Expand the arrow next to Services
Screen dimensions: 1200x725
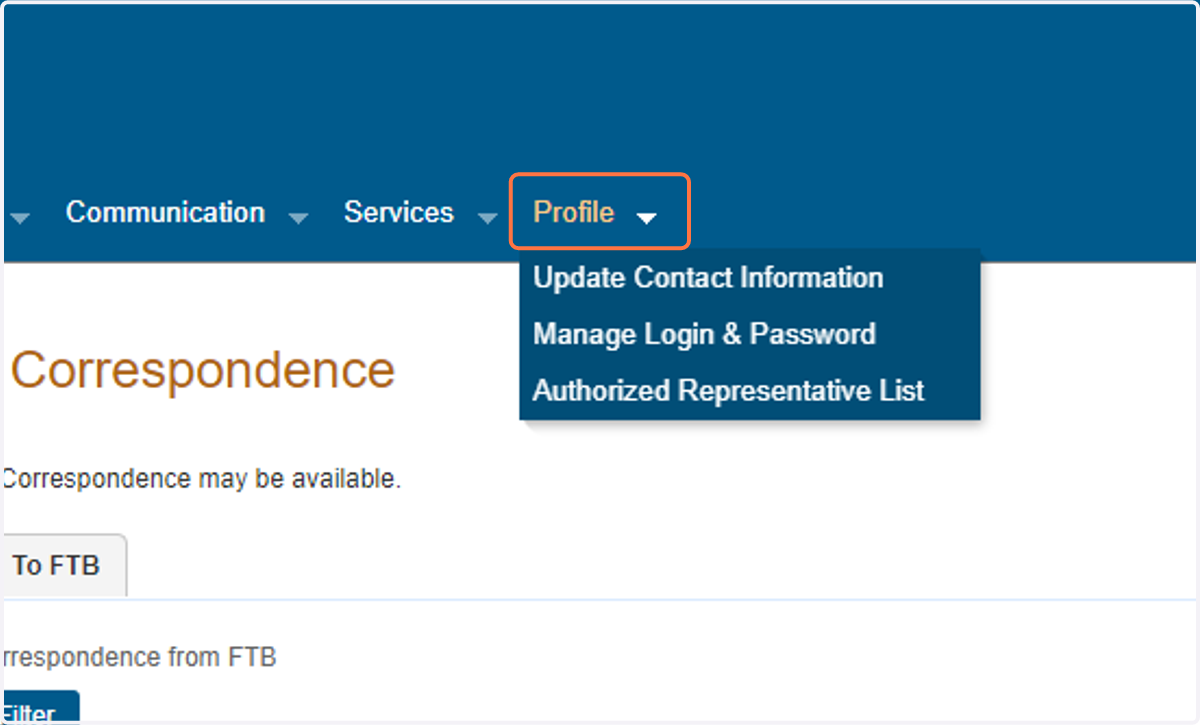pyautogui.click(x=487, y=217)
